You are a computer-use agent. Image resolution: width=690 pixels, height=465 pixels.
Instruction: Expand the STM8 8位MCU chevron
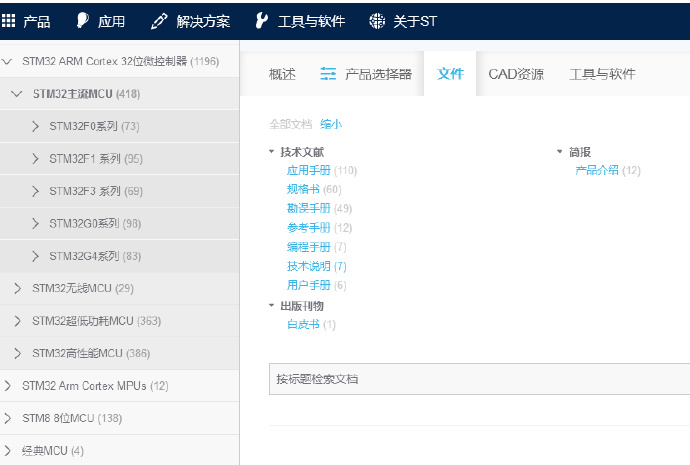(7, 418)
